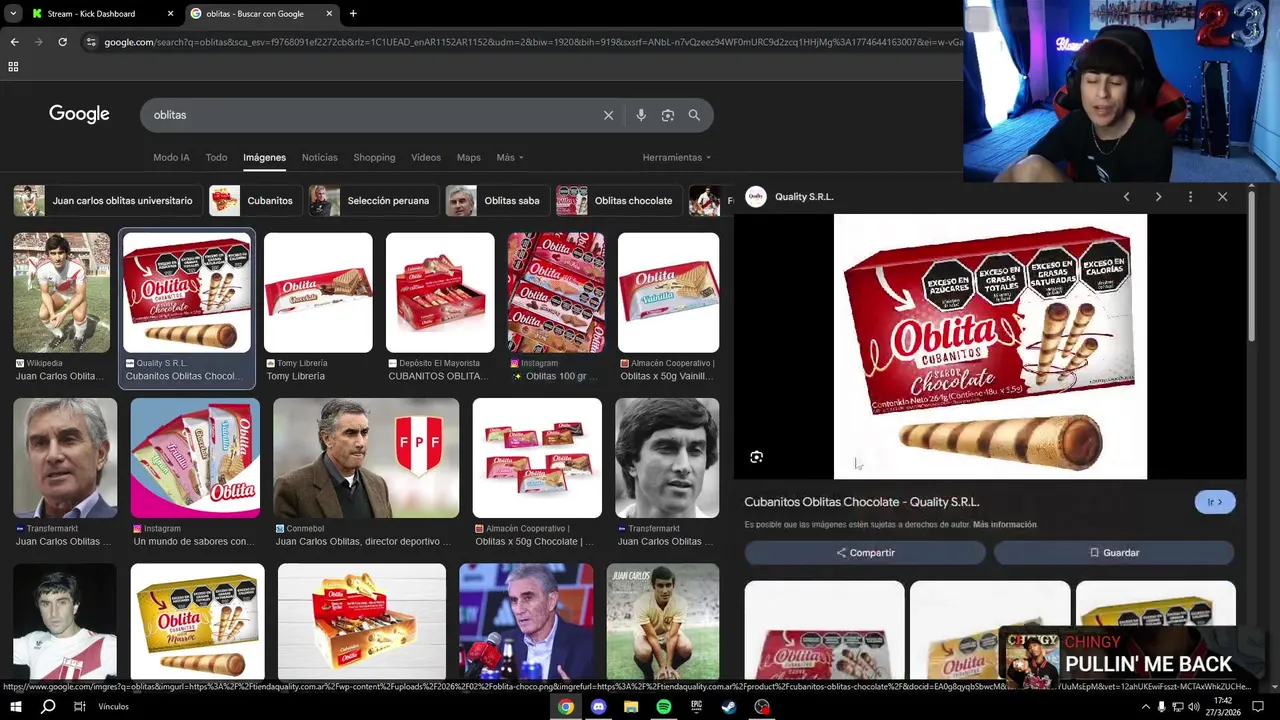Show previous image in preview panel
The image size is (1280, 720).
click(1126, 197)
